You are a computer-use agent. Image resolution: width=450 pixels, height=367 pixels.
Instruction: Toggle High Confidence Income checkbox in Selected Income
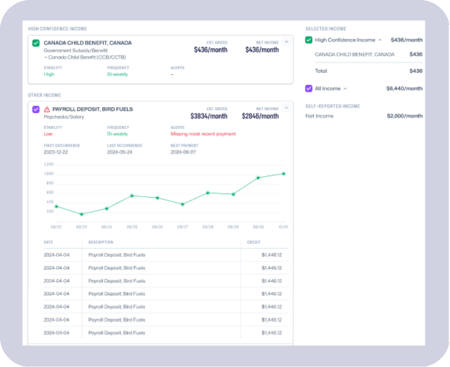coord(309,40)
